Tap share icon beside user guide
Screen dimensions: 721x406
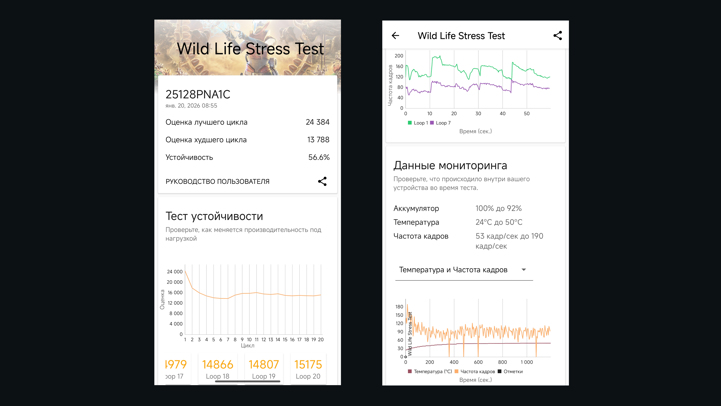click(322, 182)
